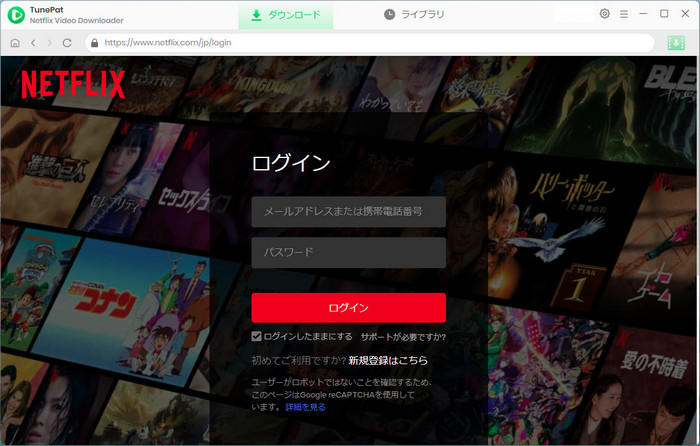The width and height of the screenshot is (700, 446).
Task: Expand reCAPTCHA info via 詳細を見る
Action: [305, 408]
